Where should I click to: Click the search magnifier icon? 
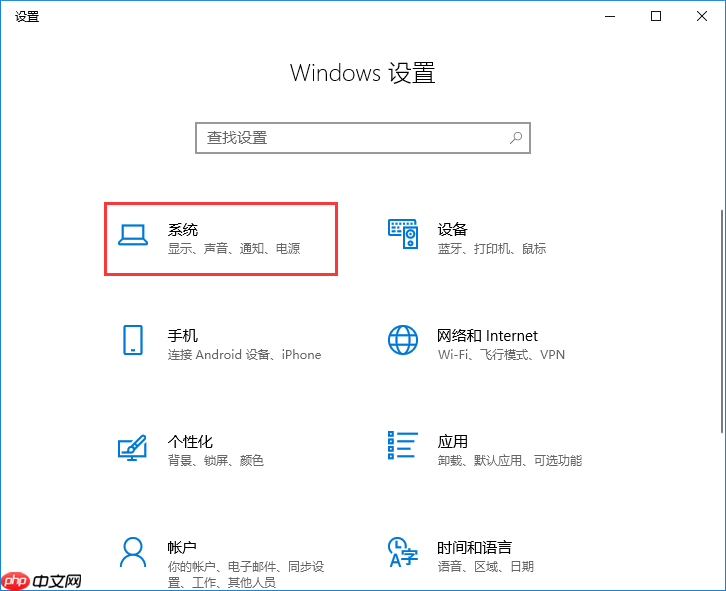[516, 138]
